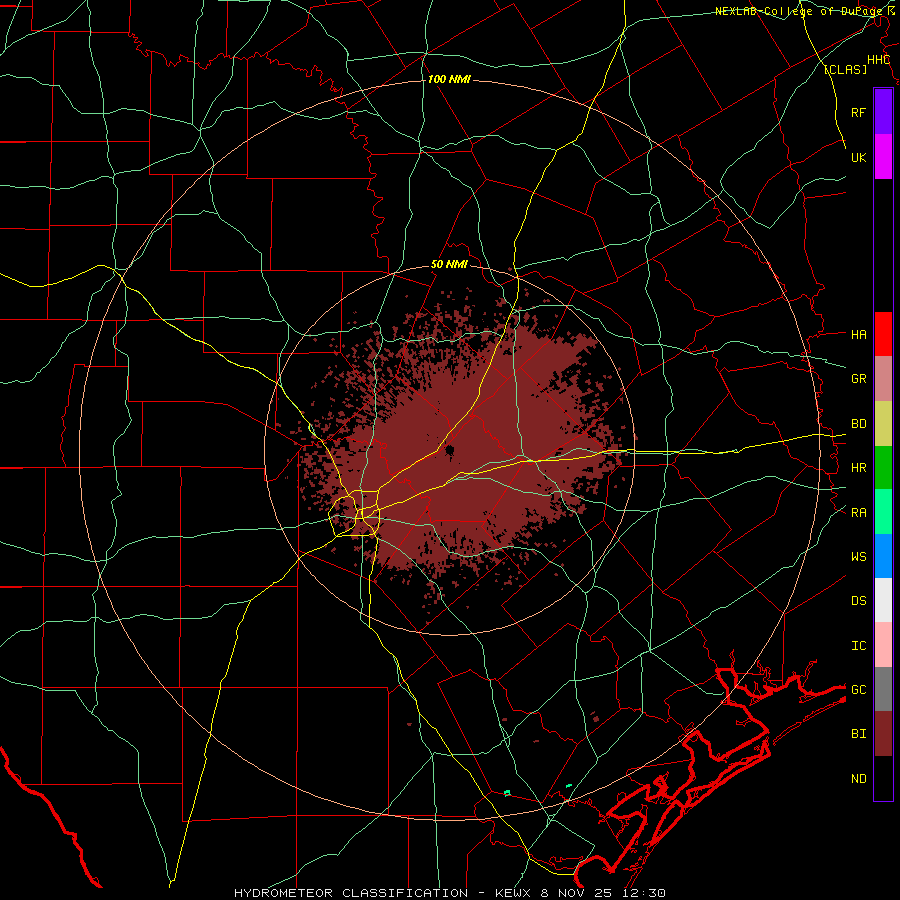Click the '[CLAS]' legend heading
900x900 pixels.
pos(845,69)
